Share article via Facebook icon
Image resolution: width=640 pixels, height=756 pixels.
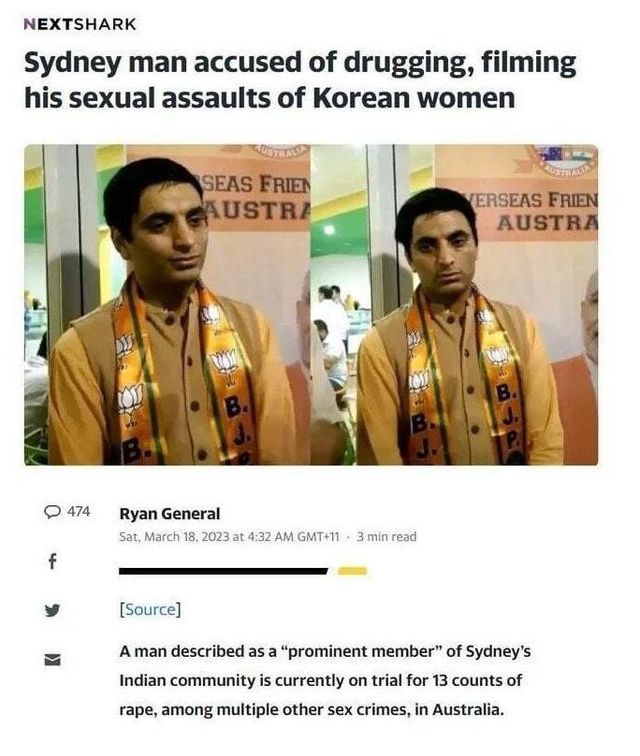pos(53,561)
